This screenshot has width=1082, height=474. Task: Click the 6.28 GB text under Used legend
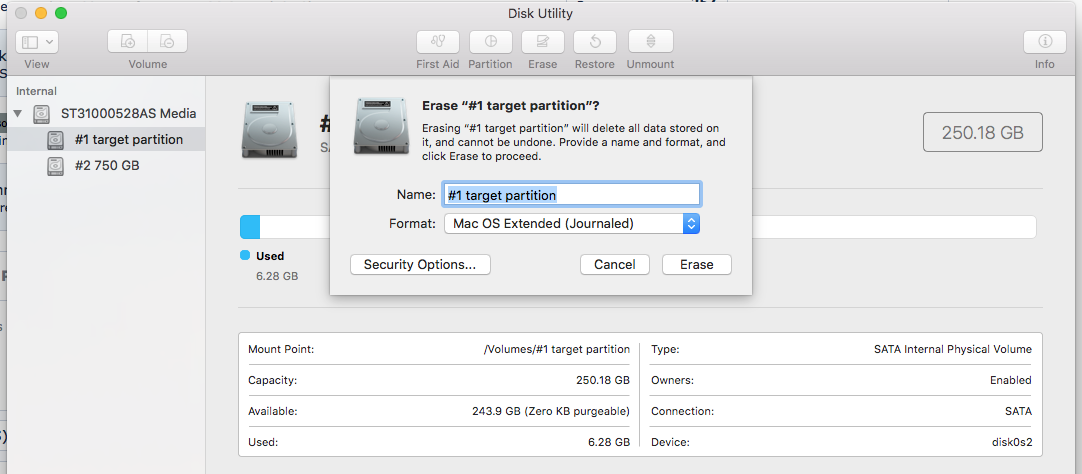click(x=277, y=276)
